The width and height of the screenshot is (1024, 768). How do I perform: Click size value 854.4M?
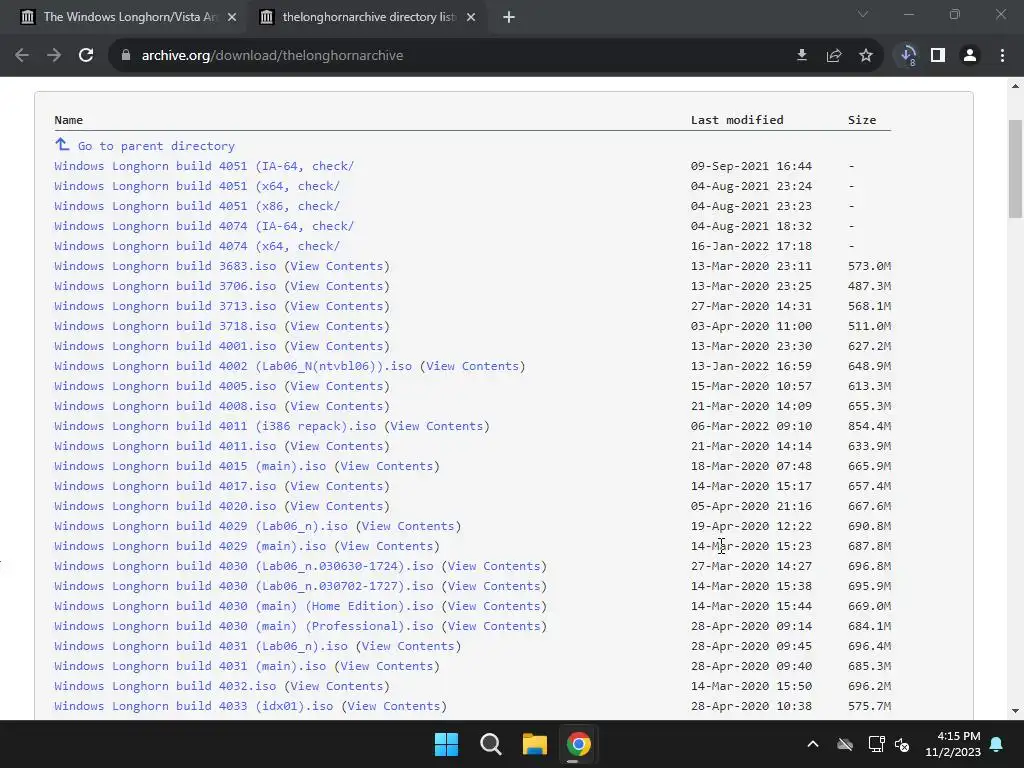click(x=869, y=426)
